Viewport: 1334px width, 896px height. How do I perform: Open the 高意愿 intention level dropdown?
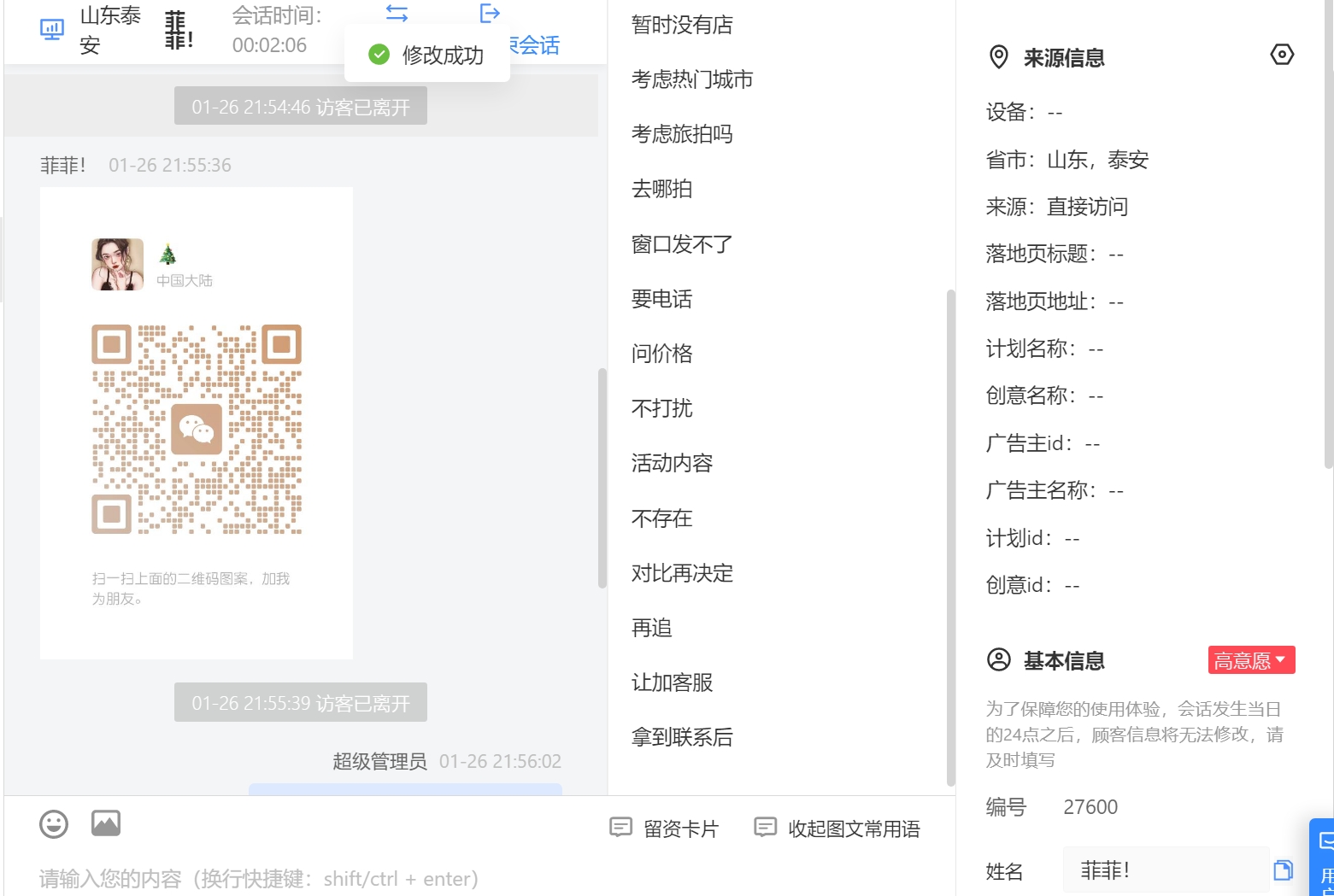1251,660
